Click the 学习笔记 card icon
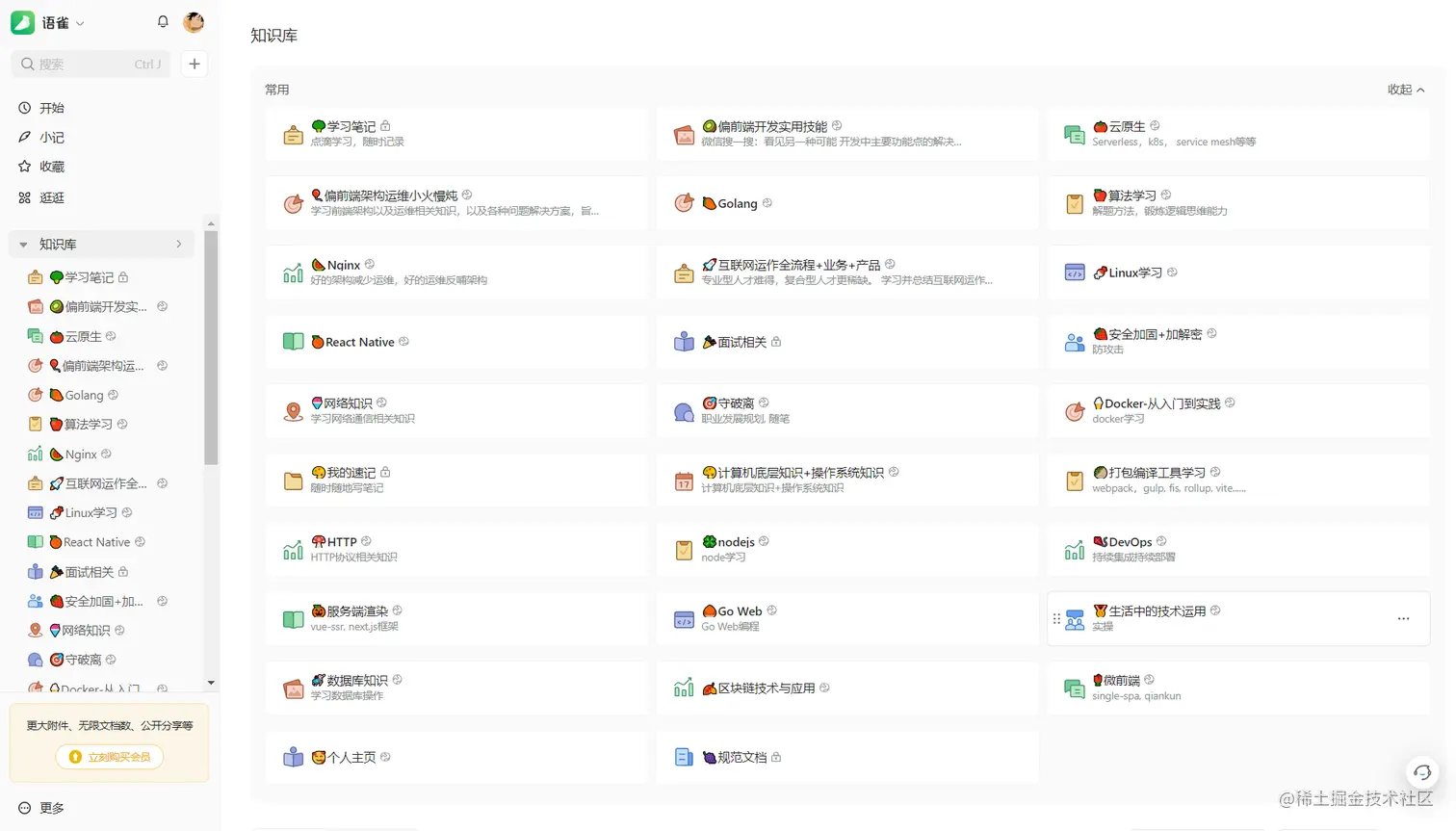Image resolution: width=1456 pixels, height=831 pixels. 294,135
